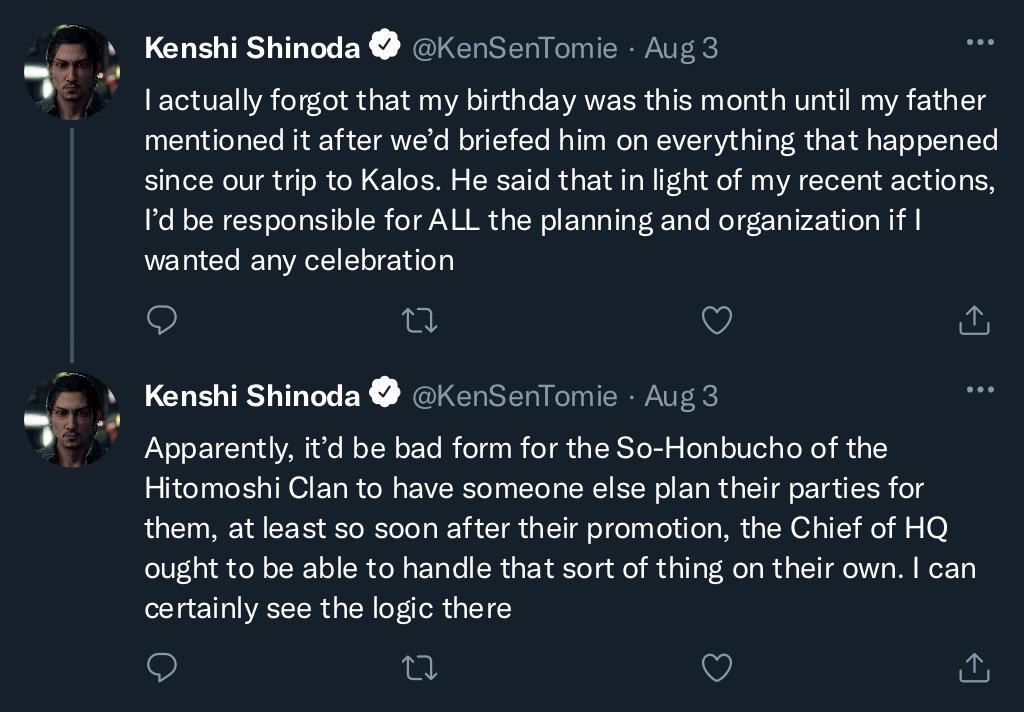
Task: Open more options menu on second tweet
Action: tap(979, 390)
